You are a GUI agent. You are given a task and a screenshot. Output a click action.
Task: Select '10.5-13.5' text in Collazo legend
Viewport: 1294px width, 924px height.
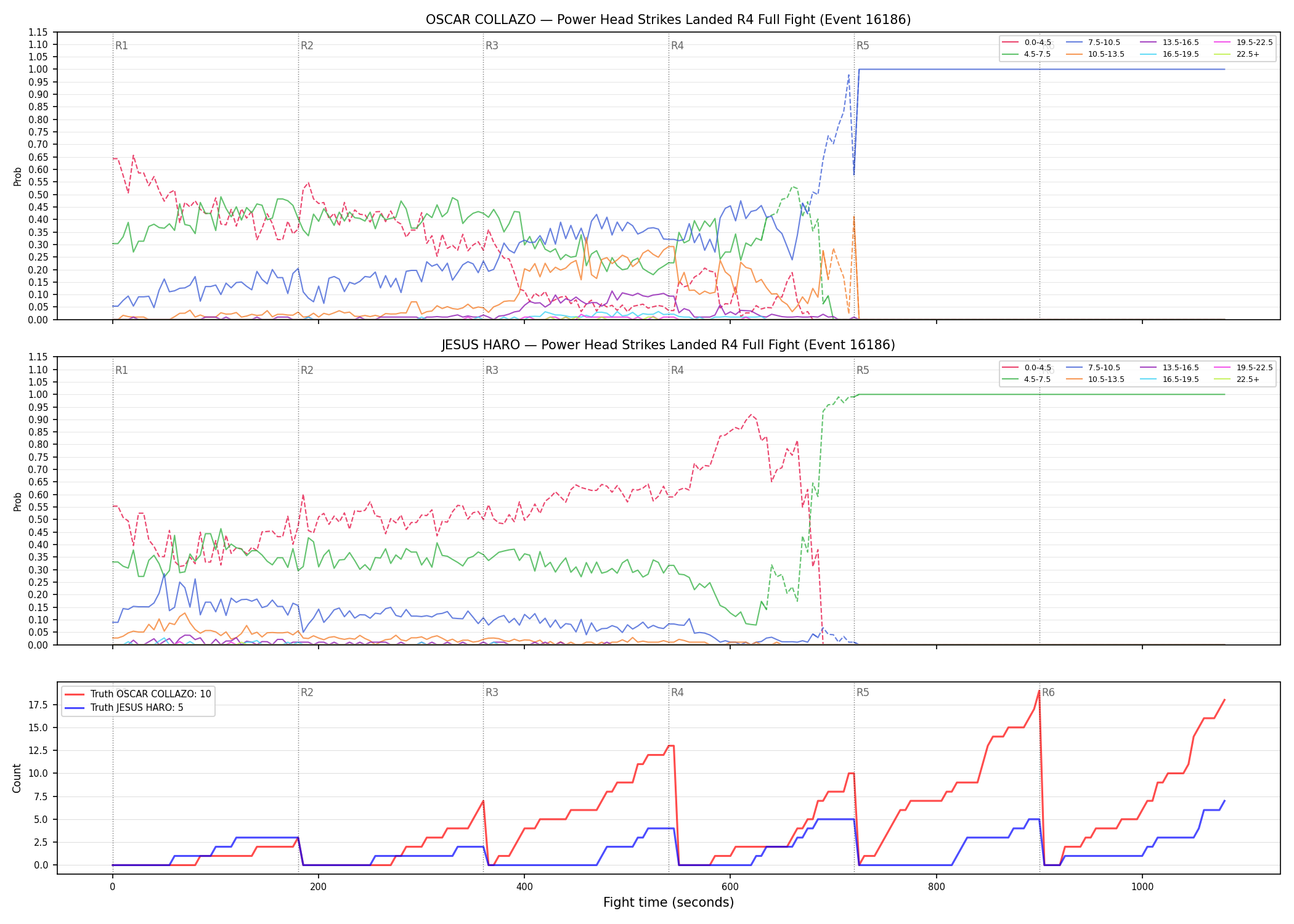1106,54
